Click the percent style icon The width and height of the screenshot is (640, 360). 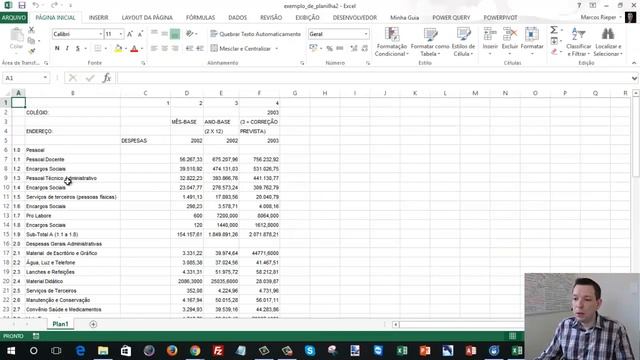tap(329, 48)
